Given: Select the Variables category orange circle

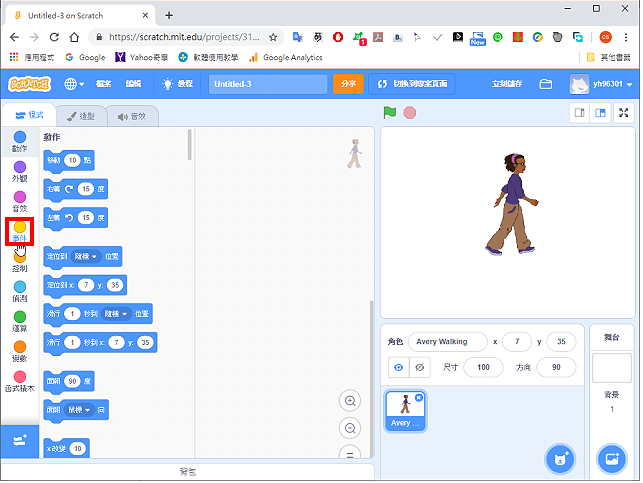Looking at the screenshot, I should pyautogui.click(x=20, y=346).
